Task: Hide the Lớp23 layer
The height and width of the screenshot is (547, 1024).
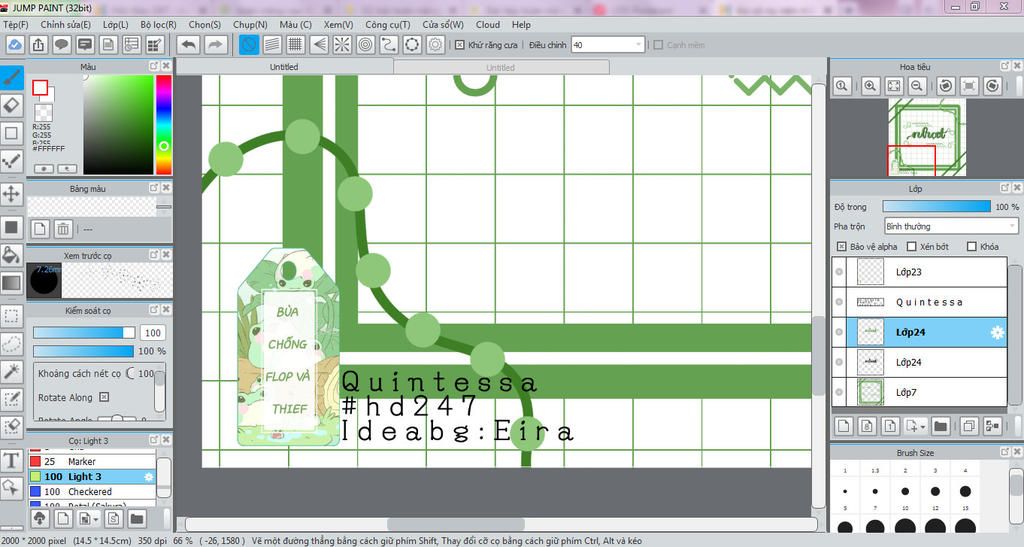Action: click(x=839, y=272)
